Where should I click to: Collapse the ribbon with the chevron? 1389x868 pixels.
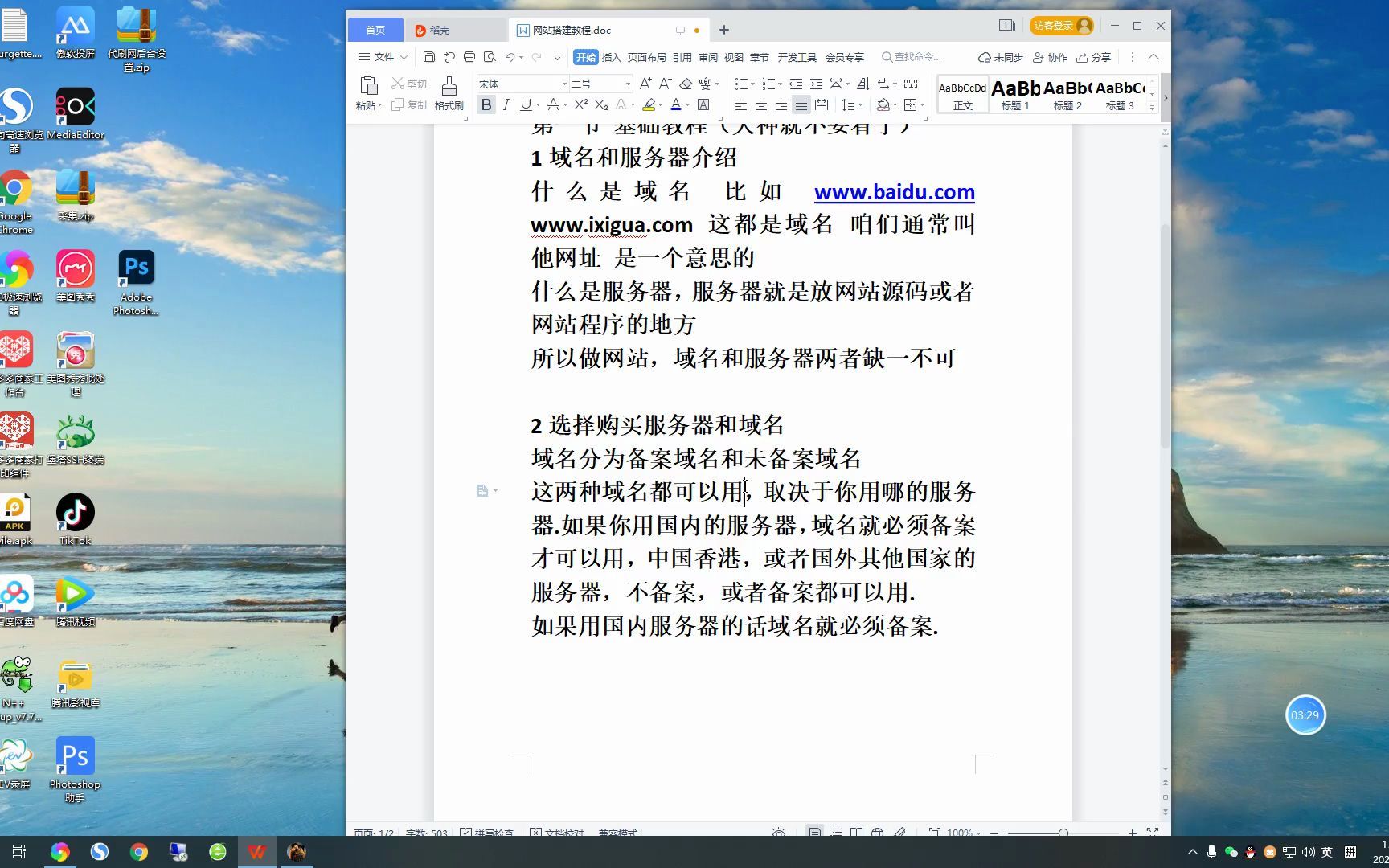[x=1153, y=57]
